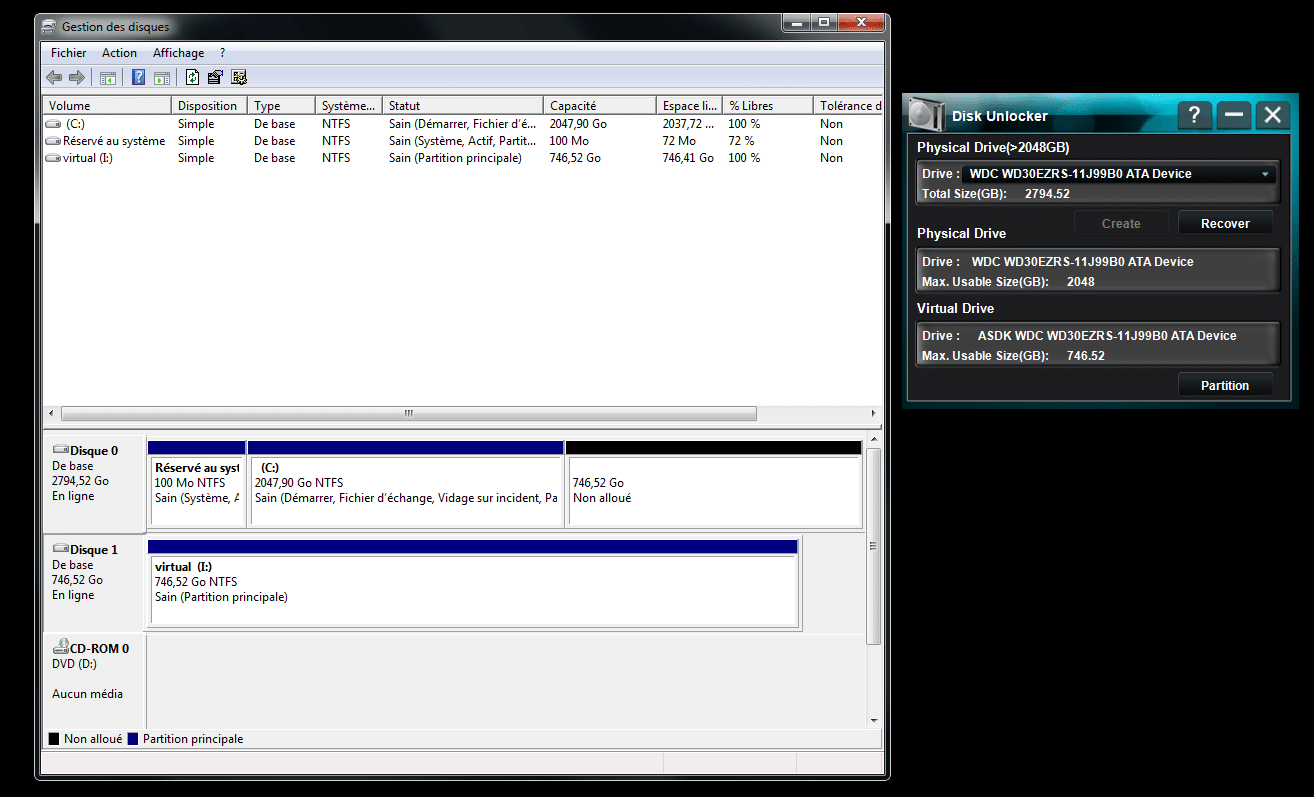Sort by the Statut column header
The image size is (1314, 797).
coord(464,105)
